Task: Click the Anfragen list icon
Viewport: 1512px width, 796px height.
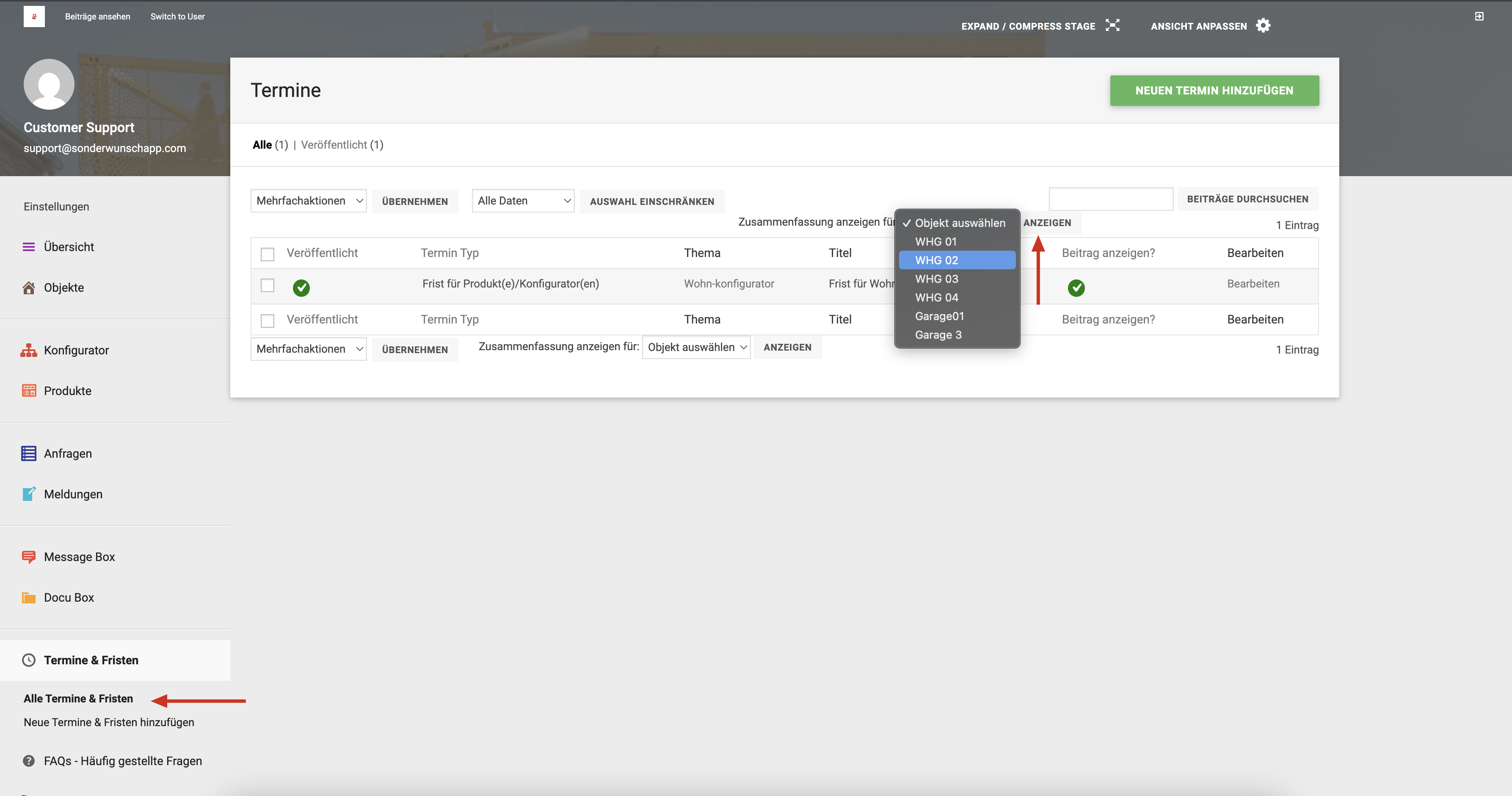Action: 29,453
